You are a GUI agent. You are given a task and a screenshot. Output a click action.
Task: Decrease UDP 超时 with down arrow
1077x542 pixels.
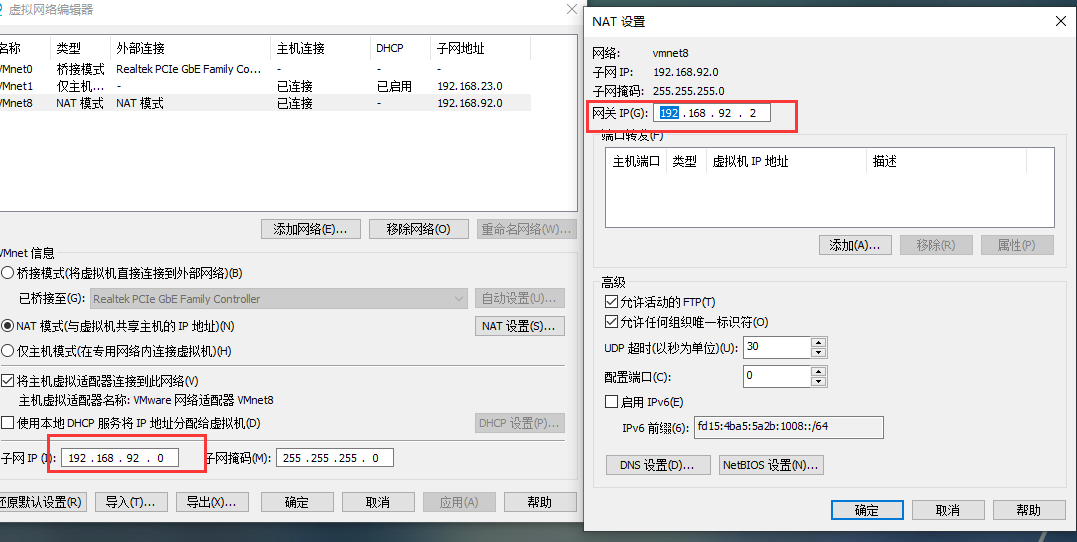click(818, 352)
